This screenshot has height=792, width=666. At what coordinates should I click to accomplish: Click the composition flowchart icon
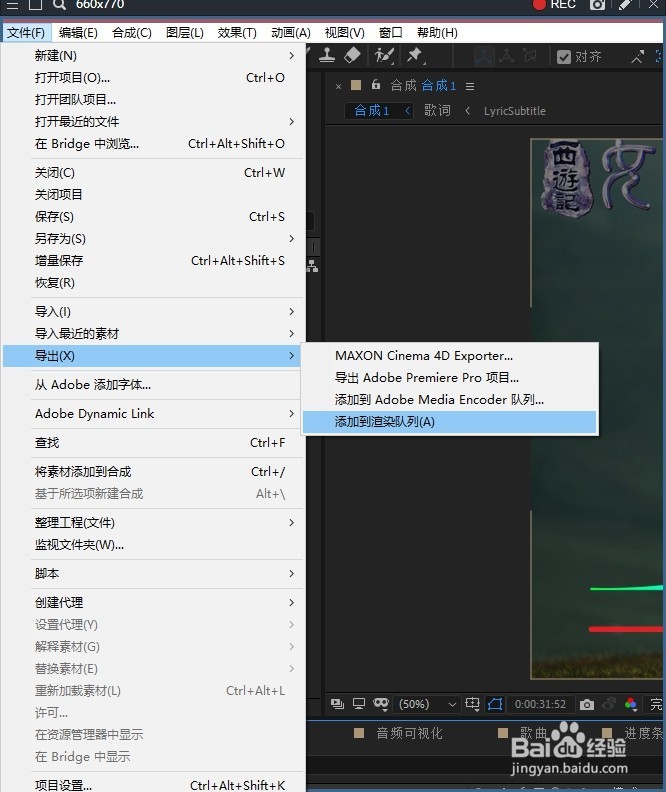coord(313,265)
